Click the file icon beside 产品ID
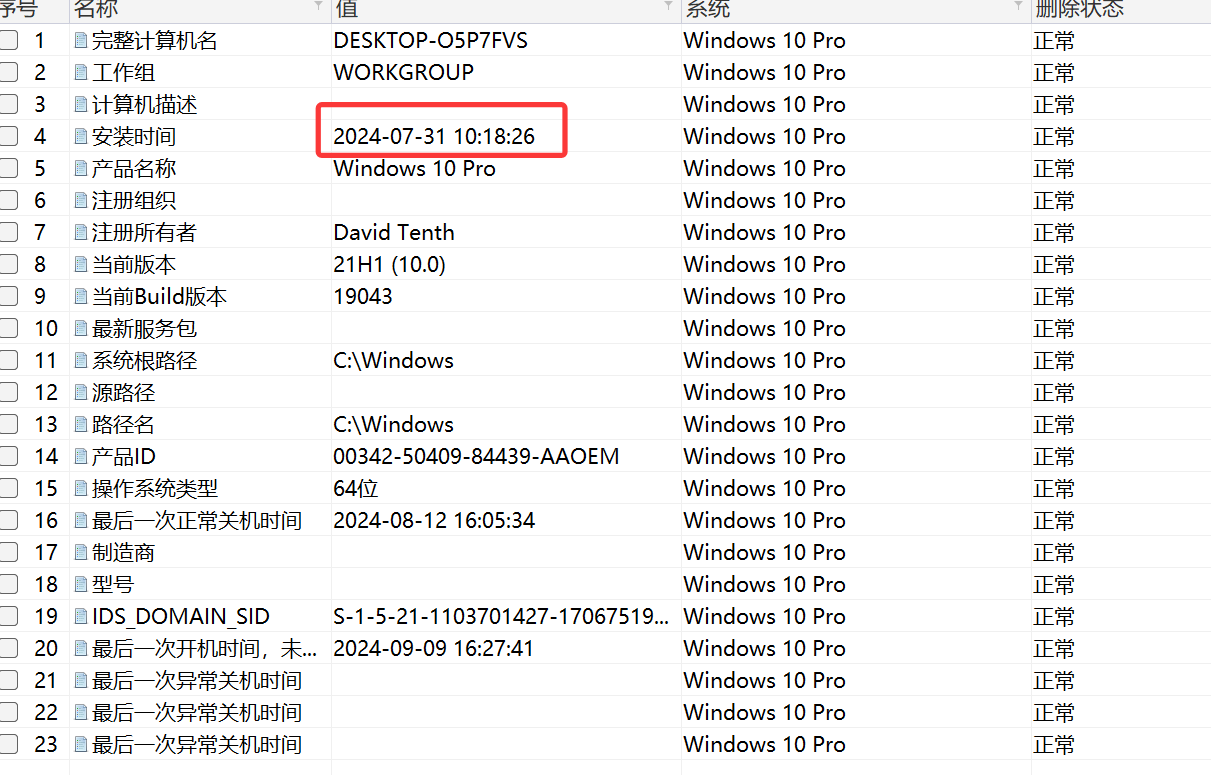This screenshot has height=775, width=1211. tap(81, 457)
